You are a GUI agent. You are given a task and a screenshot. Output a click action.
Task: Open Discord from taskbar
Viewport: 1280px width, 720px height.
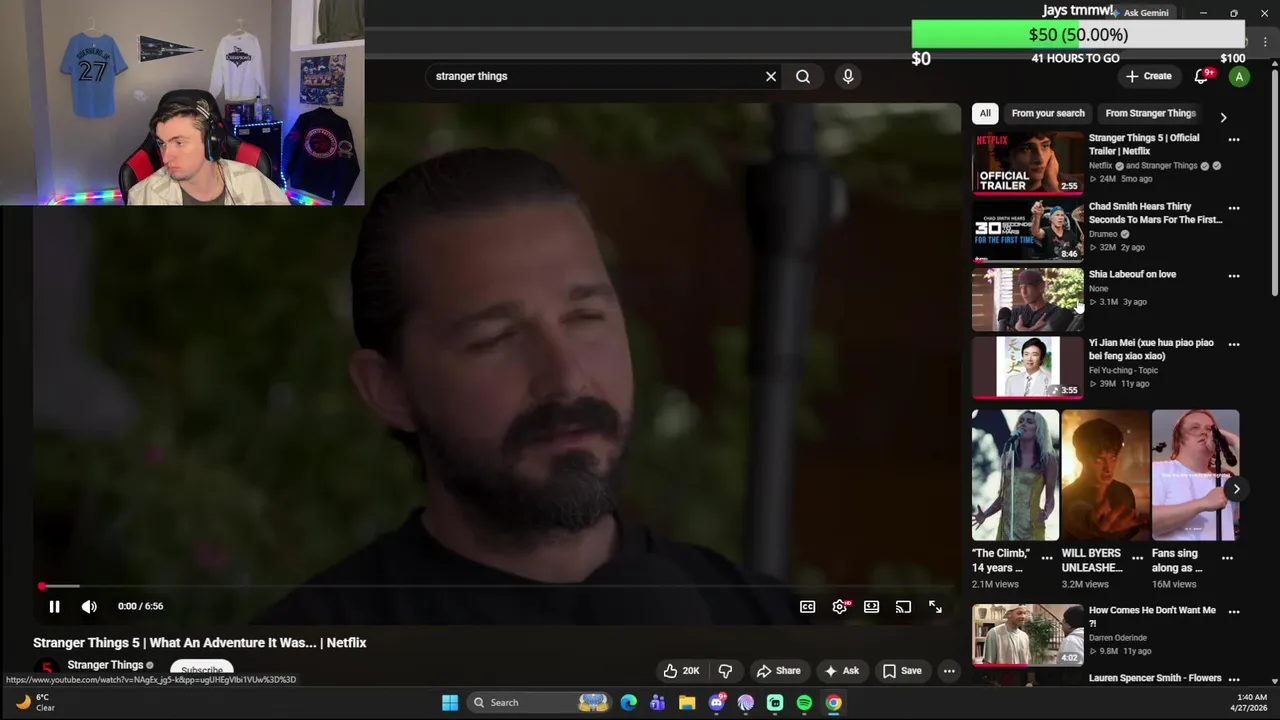tap(716, 703)
